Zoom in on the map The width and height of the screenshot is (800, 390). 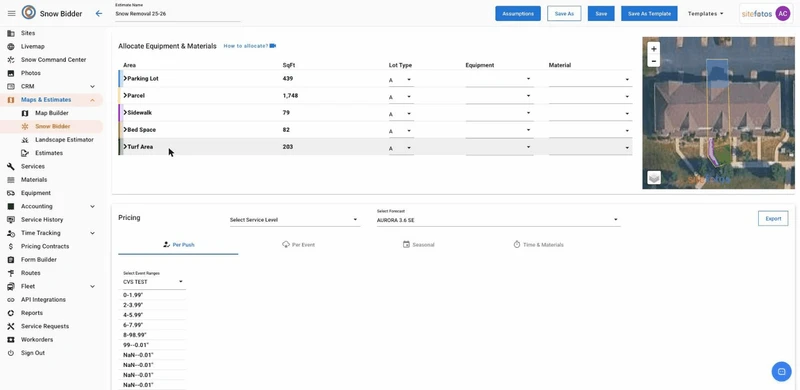pyautogui.click(x=654, y=49)
